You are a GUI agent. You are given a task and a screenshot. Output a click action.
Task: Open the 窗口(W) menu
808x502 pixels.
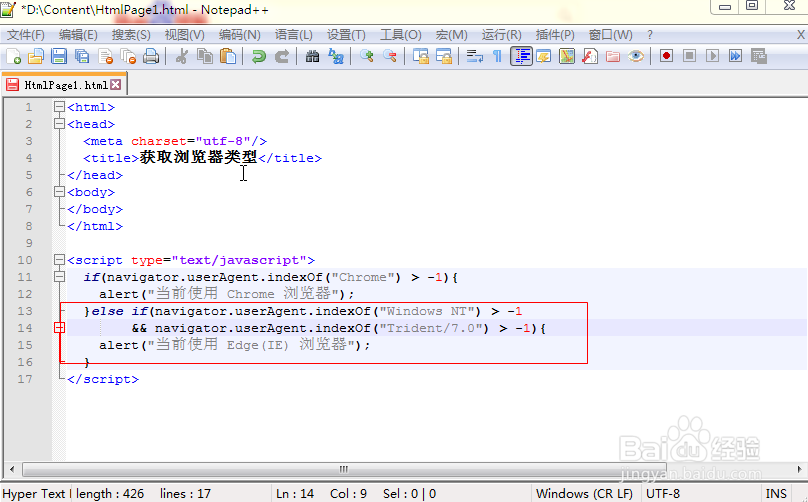(611, 35)
